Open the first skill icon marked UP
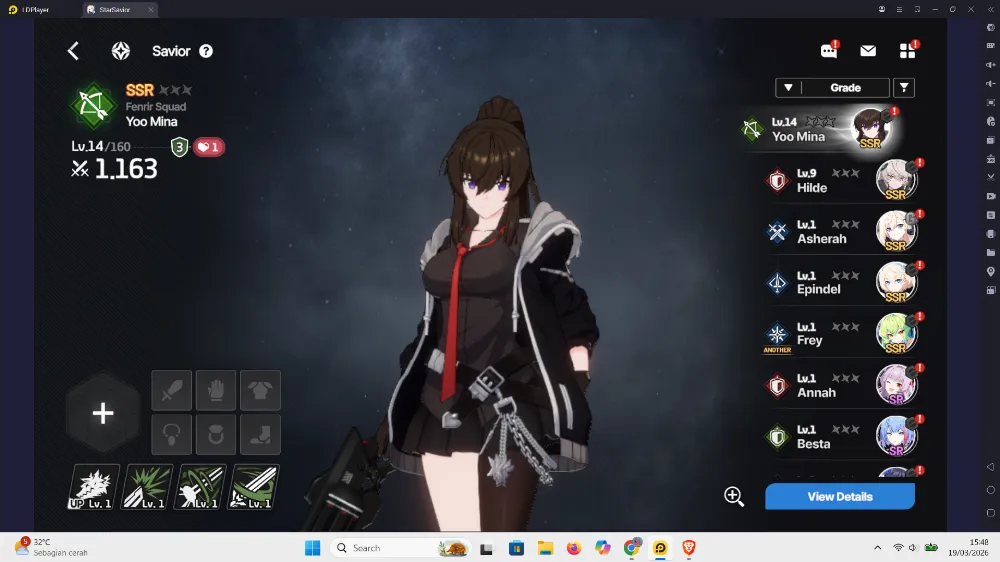 click(x=94, y=487)
